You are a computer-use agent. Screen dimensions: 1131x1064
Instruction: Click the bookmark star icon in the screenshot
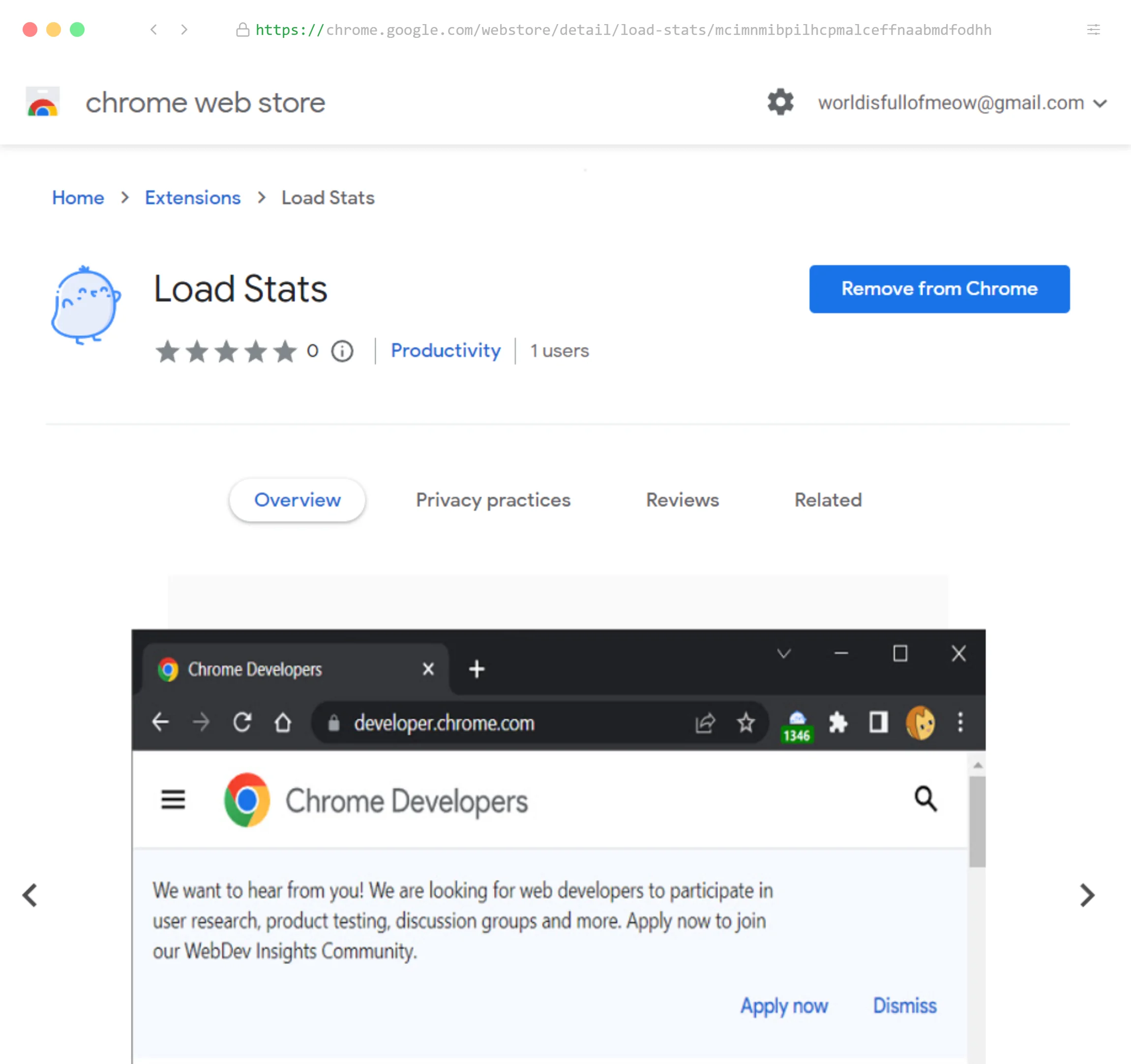click(746, 723)
